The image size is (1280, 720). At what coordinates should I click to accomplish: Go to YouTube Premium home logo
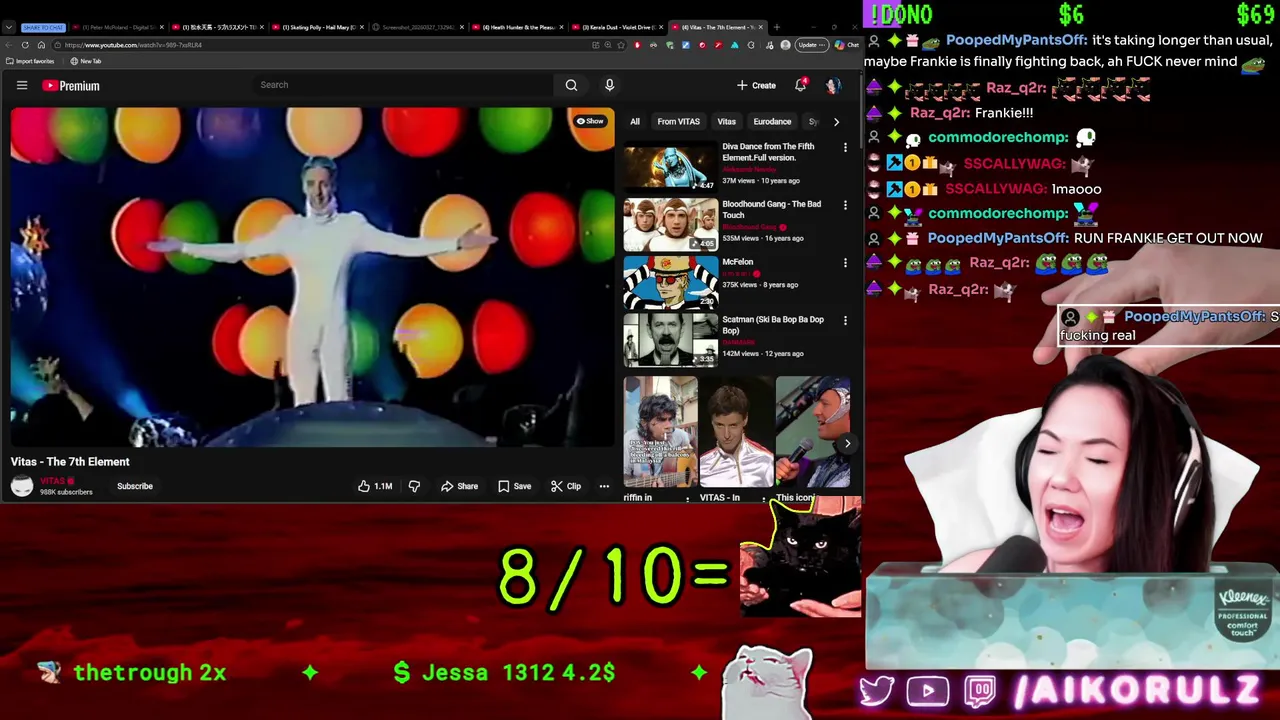(71, 86)
